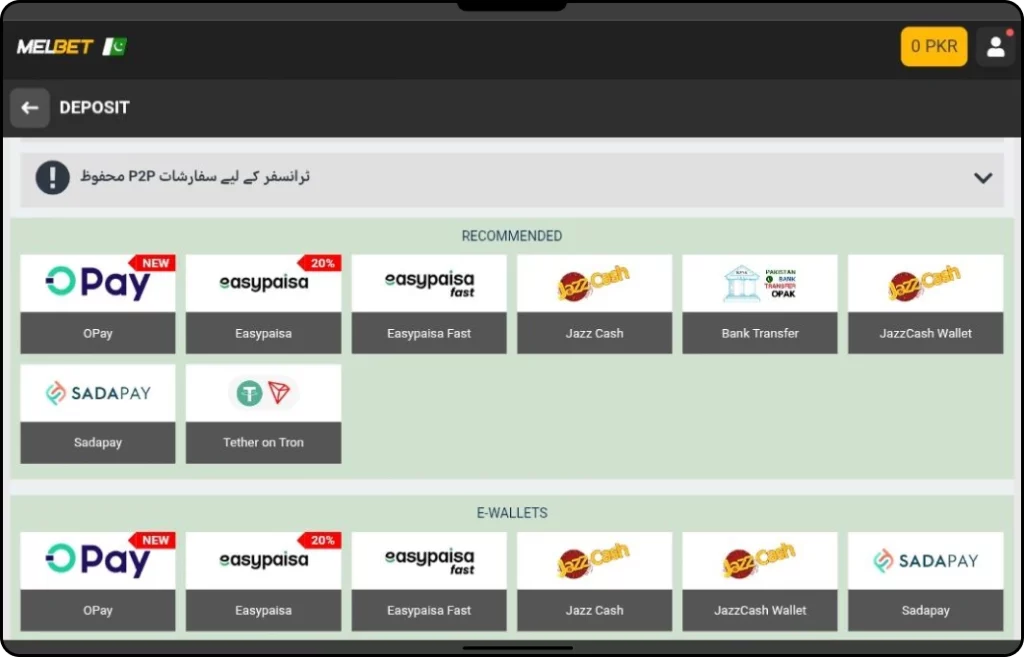The image size is (1024, 657).
Task: Click OPay label in E-Wallets
Action: point(98,611)
